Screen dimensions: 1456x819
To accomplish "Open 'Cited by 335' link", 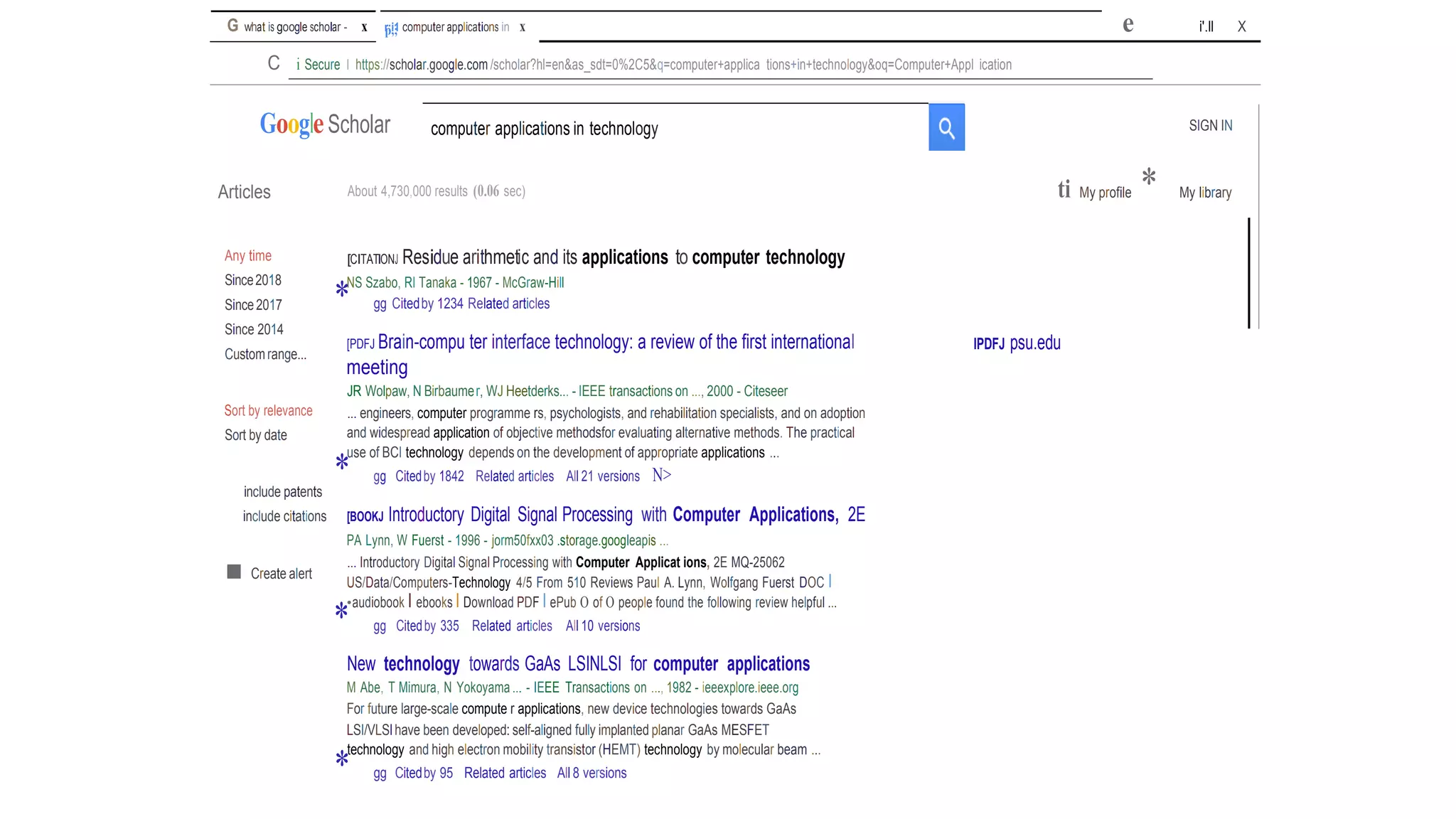I will tap(427, 626).
